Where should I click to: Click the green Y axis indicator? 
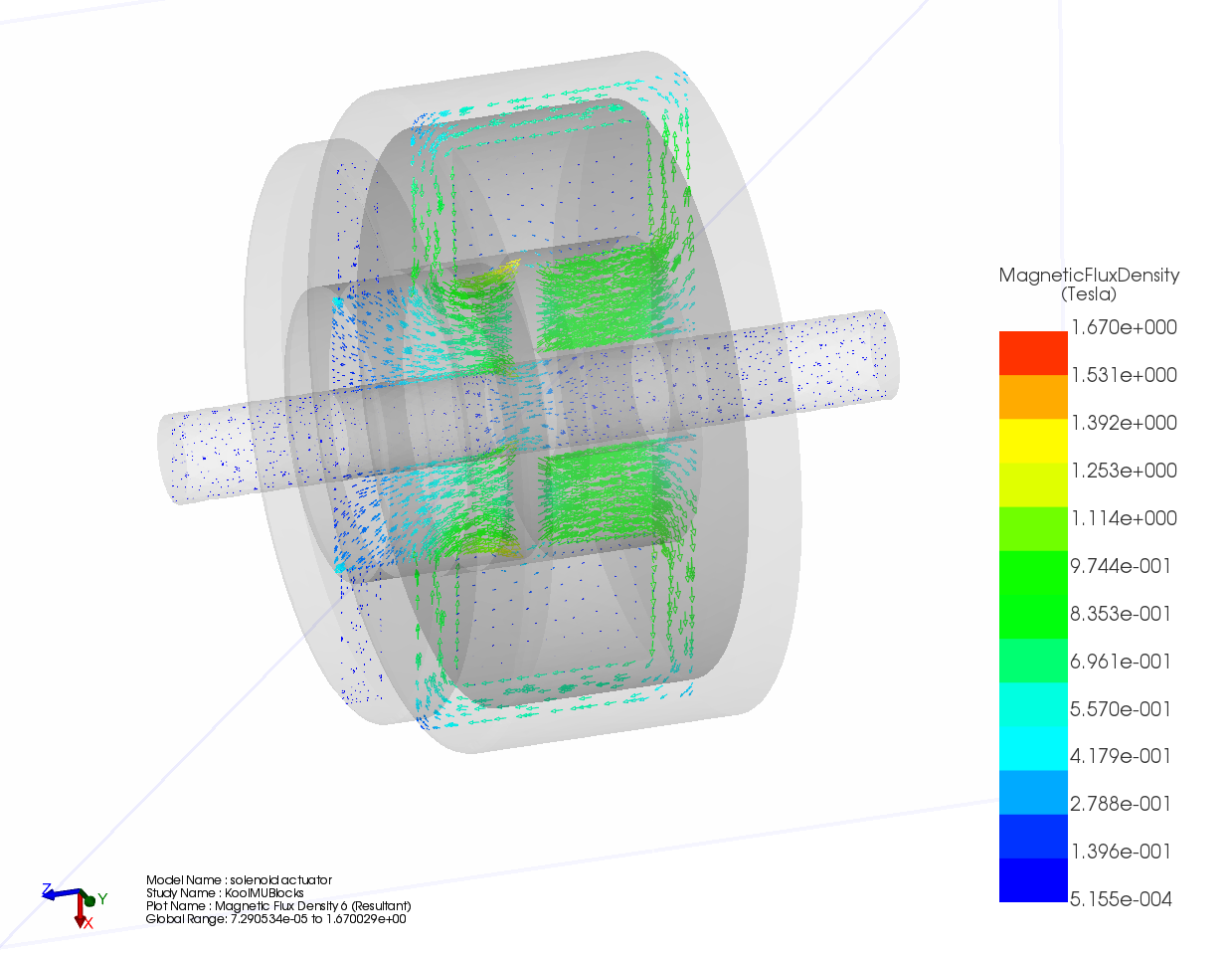pos(91,900)
